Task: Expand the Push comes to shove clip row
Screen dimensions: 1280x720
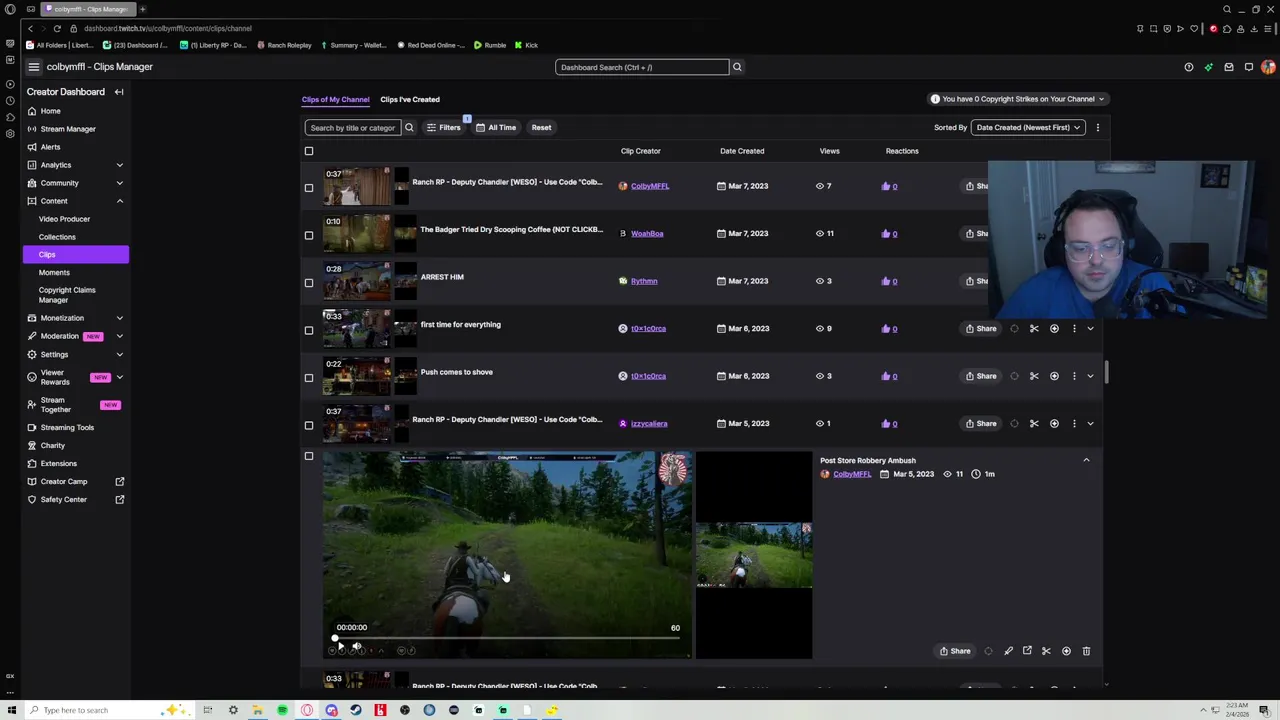Action: (x=1090, y=376)
